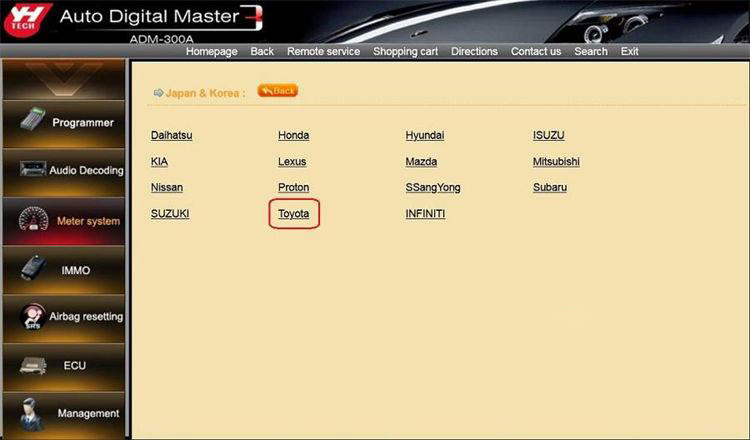This screenshot has width=750, height=440.
Task: Select the Nissan brand link
Action: coord(166,187)
